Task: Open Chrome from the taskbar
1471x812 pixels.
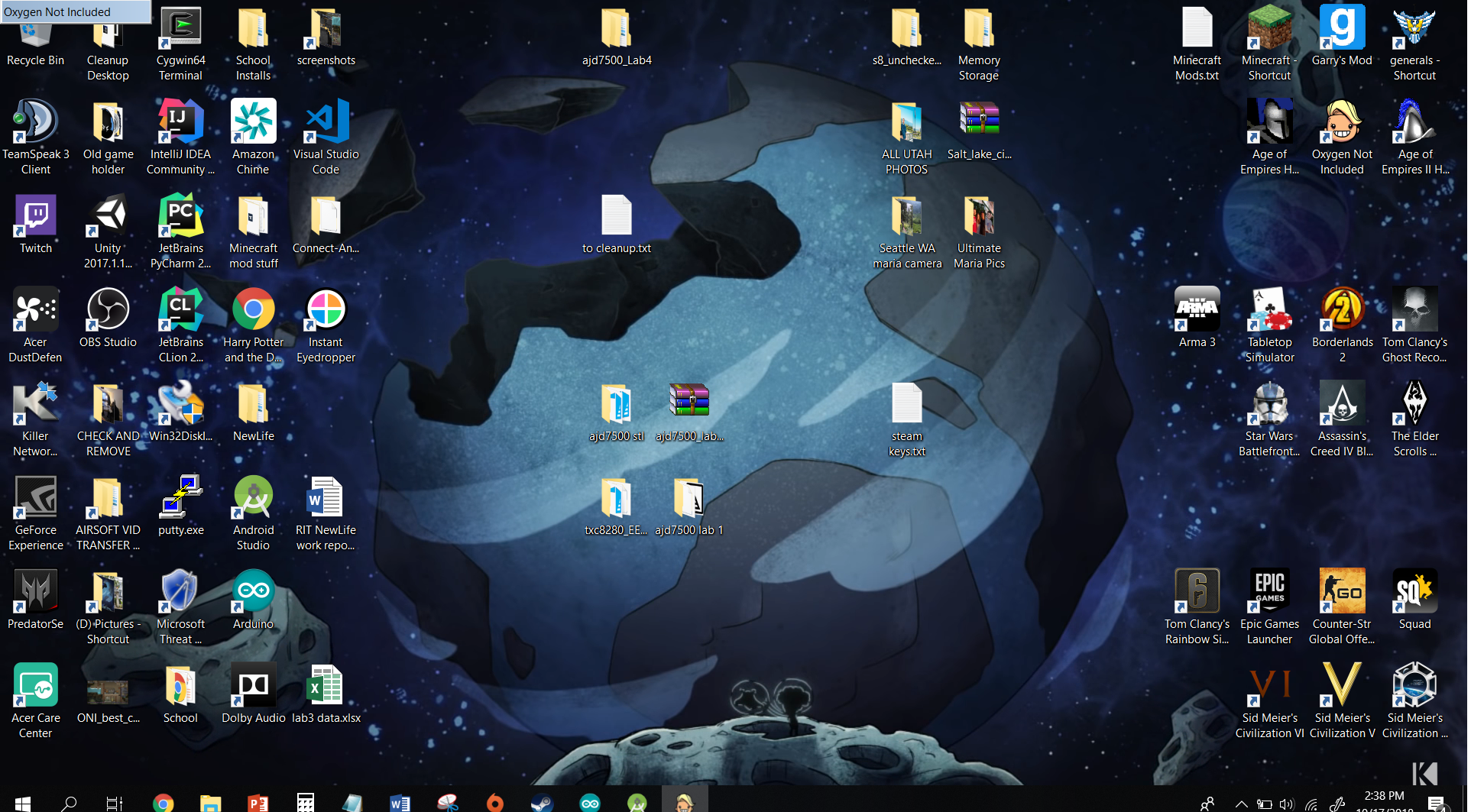Action: [163, 802]
